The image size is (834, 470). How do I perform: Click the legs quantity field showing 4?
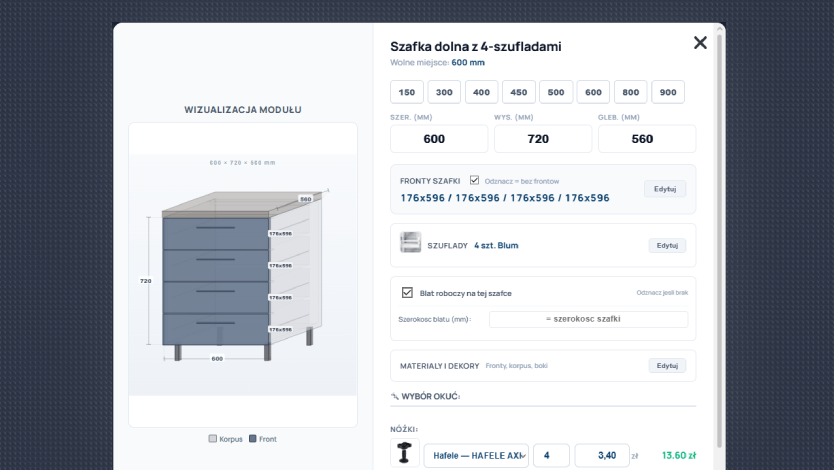pos(551,456)
